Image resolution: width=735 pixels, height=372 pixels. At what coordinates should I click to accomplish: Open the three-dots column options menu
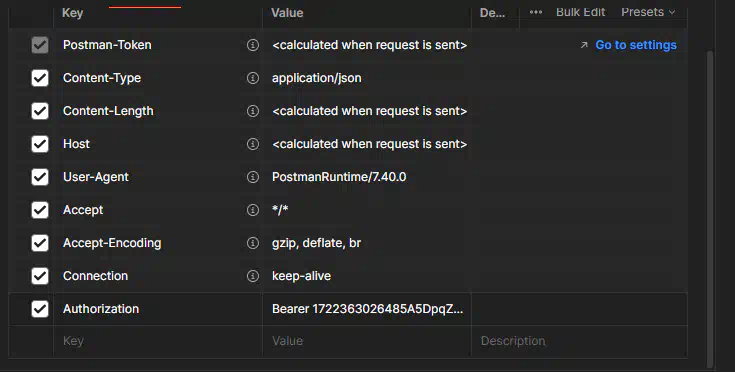click(x=536, y=12)
